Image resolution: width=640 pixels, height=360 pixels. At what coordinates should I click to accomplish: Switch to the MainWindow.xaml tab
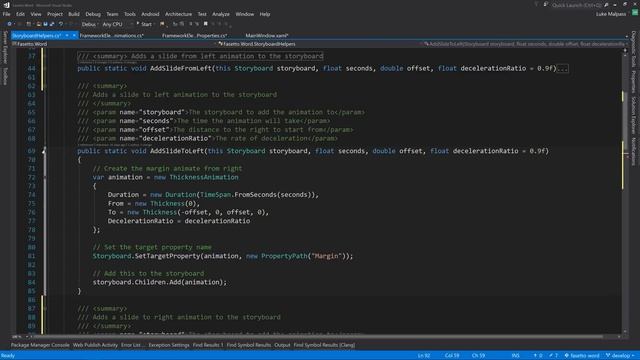pyautogui.click(x=267, y=36)
